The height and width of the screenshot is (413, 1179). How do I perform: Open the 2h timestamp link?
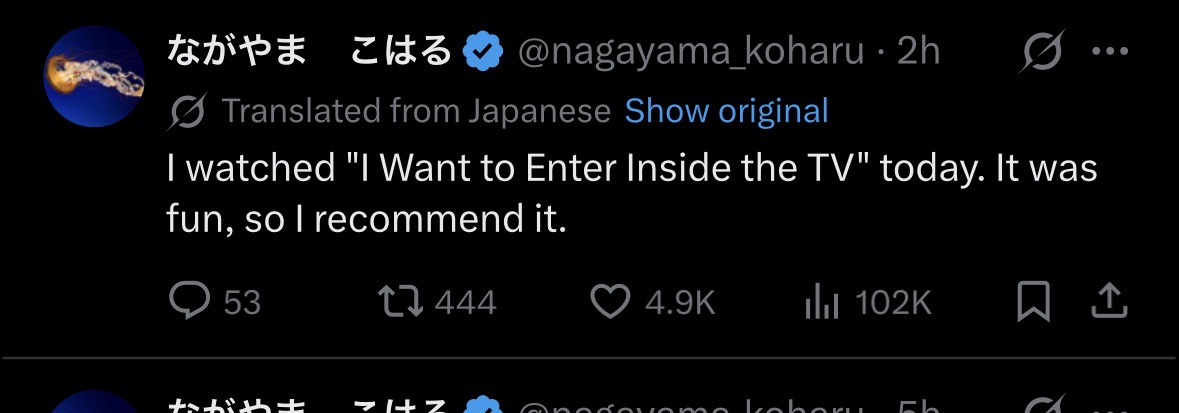coord(919,51)
